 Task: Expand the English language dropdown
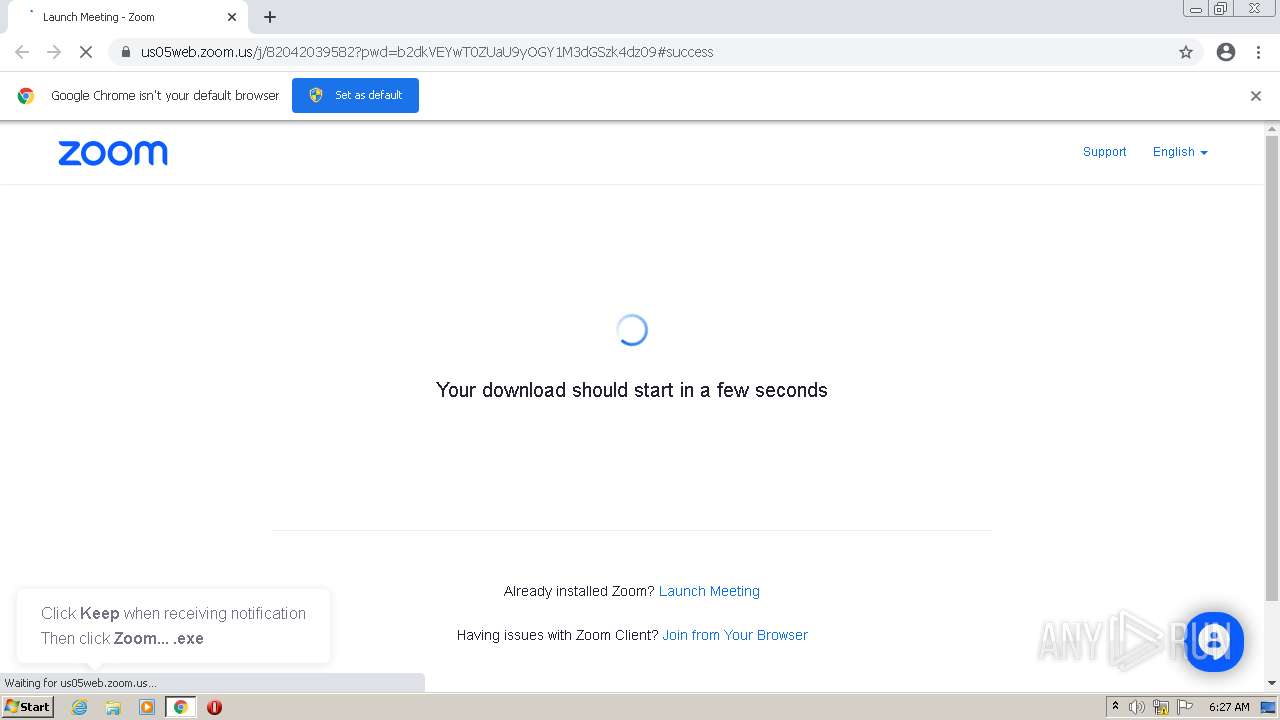(1180, 152)
